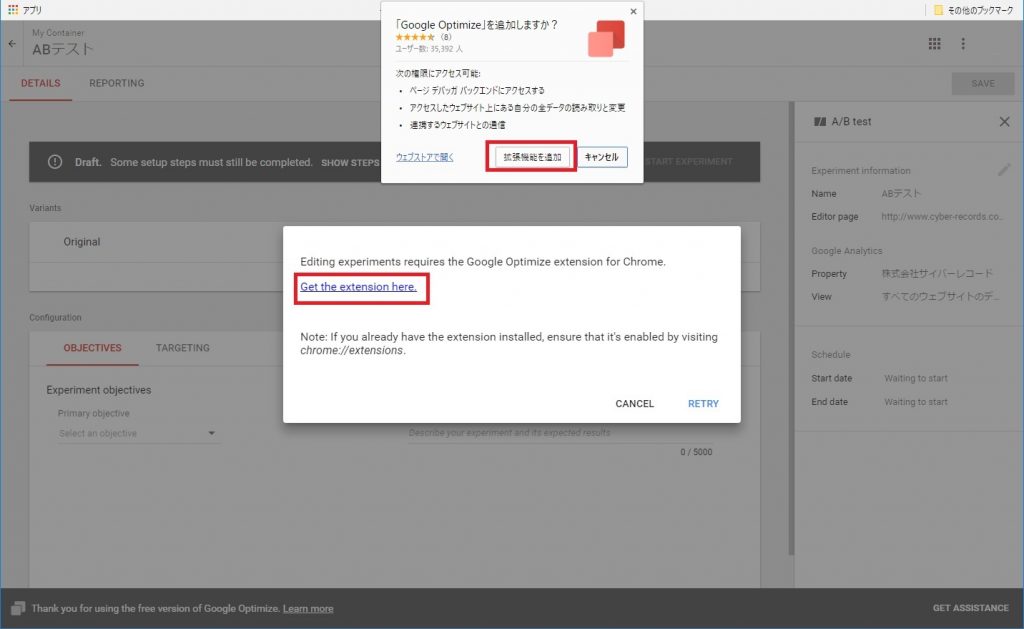Switch to the REPORTING tab
1024x629 pixels.
[117, 83]
